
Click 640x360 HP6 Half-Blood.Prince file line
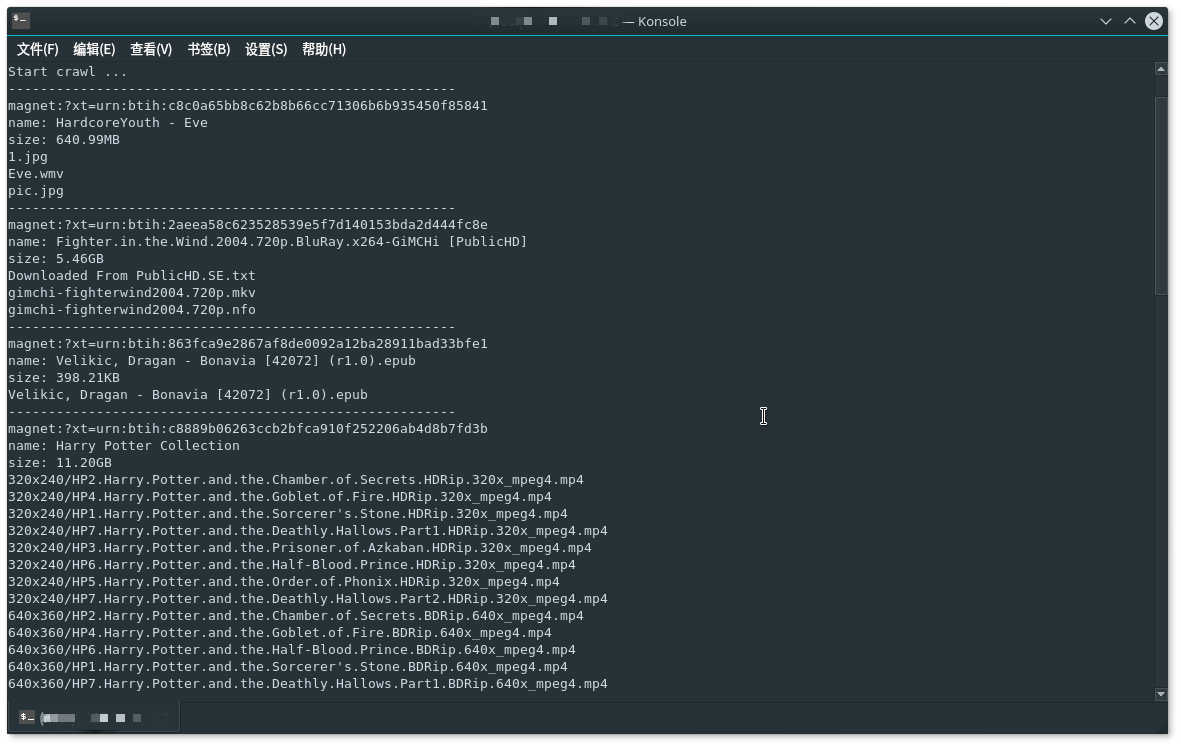click(x=291, y=651)
